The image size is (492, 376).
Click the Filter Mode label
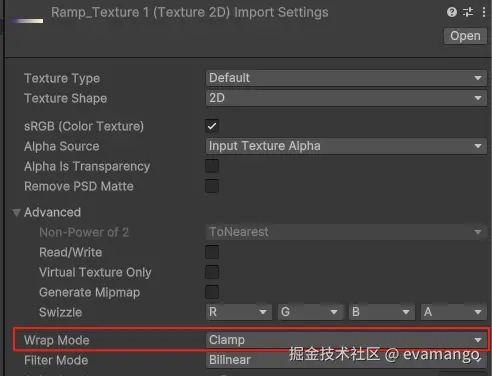(56, 360)
